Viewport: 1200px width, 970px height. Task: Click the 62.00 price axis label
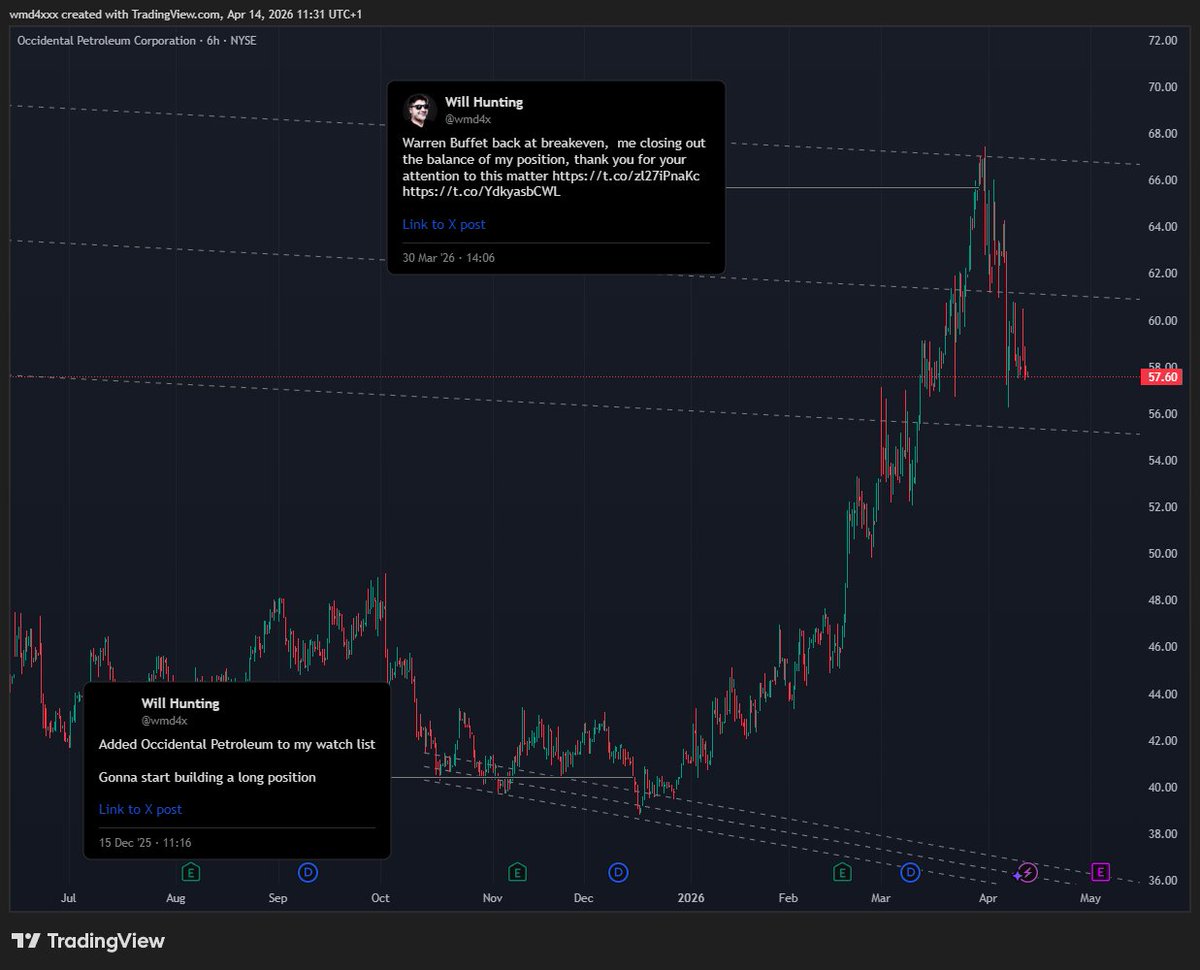pos(1162,273)
